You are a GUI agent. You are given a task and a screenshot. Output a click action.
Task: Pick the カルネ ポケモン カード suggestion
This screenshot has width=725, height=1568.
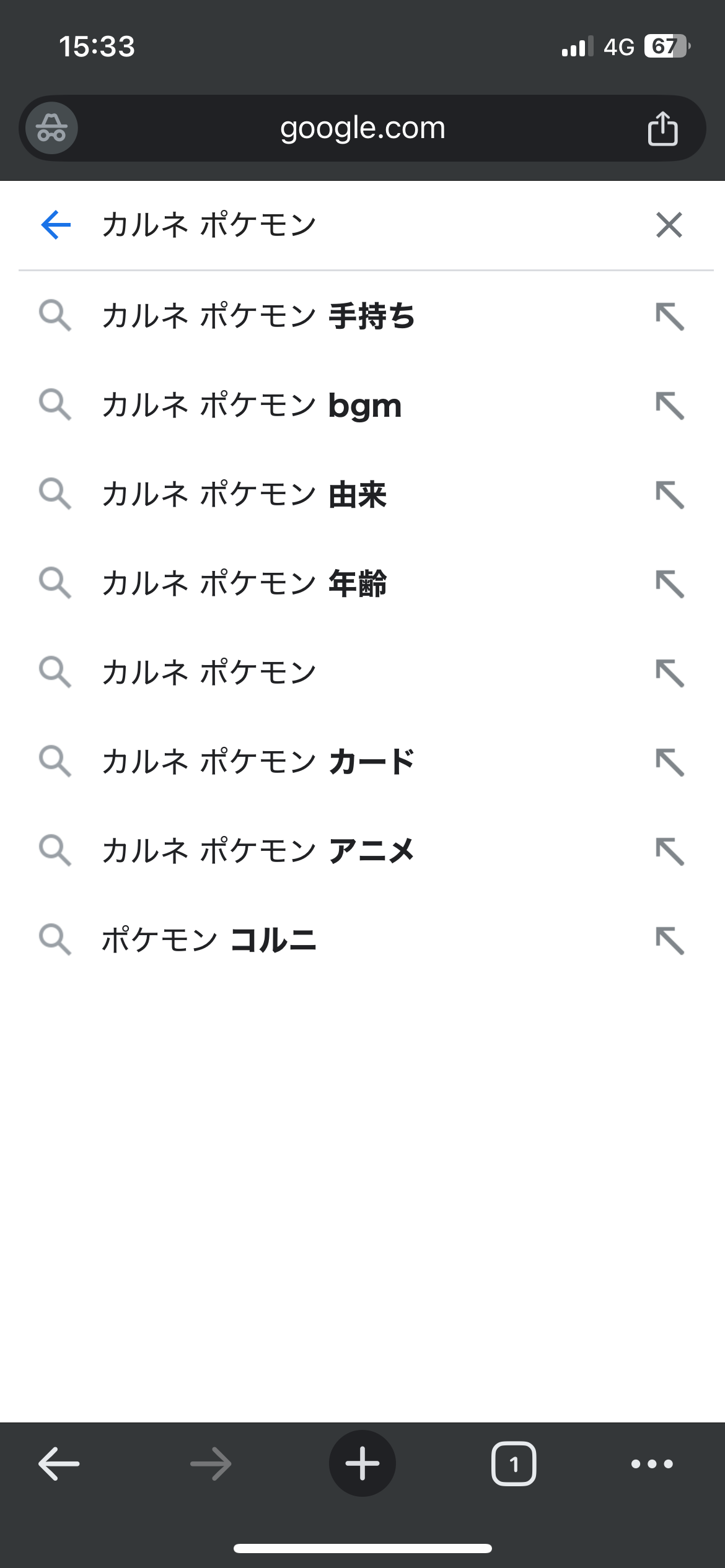pos(258,762)
